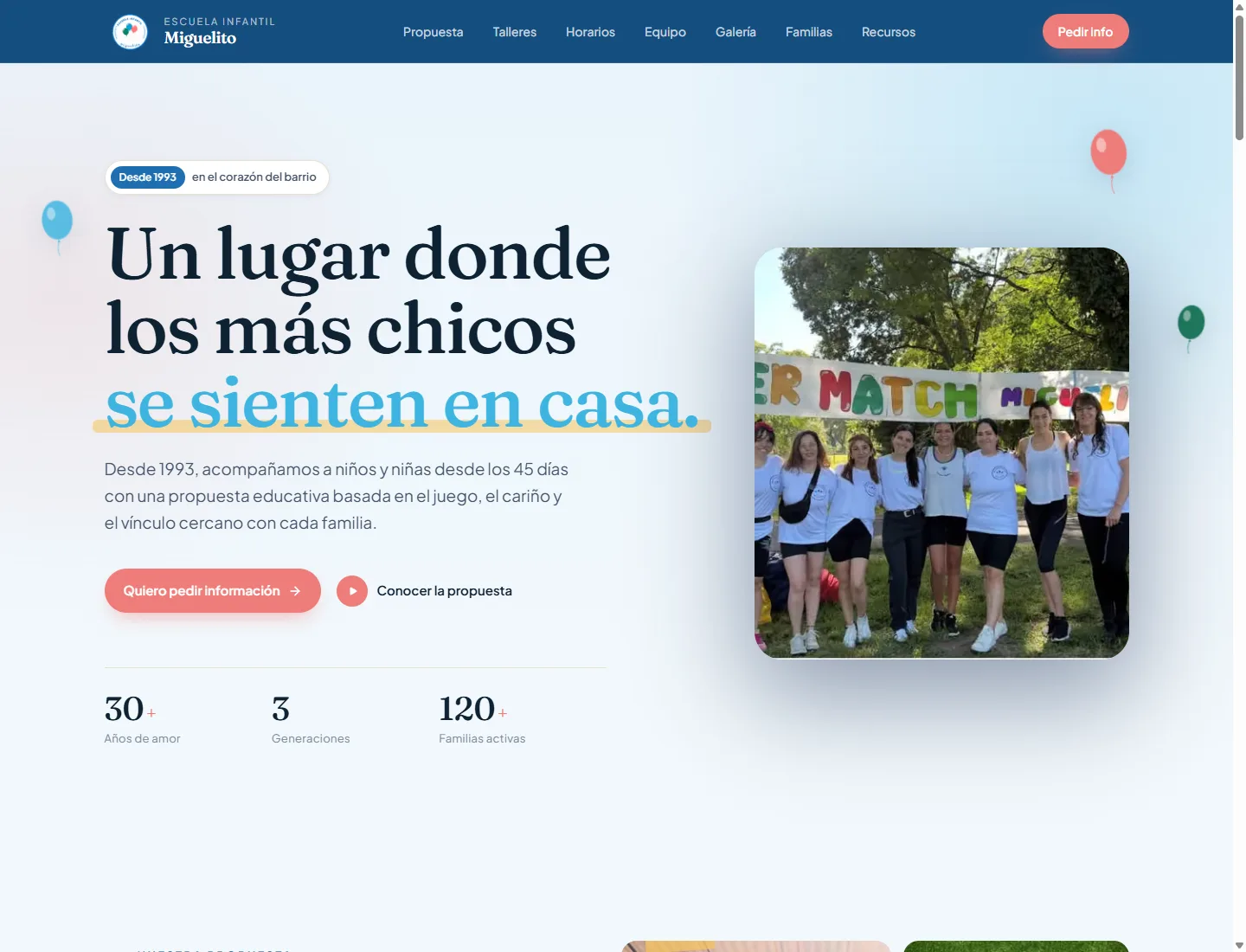Click 'en el corazón del barrio' text
The image size is (1246, 952).
coord(254,177)
